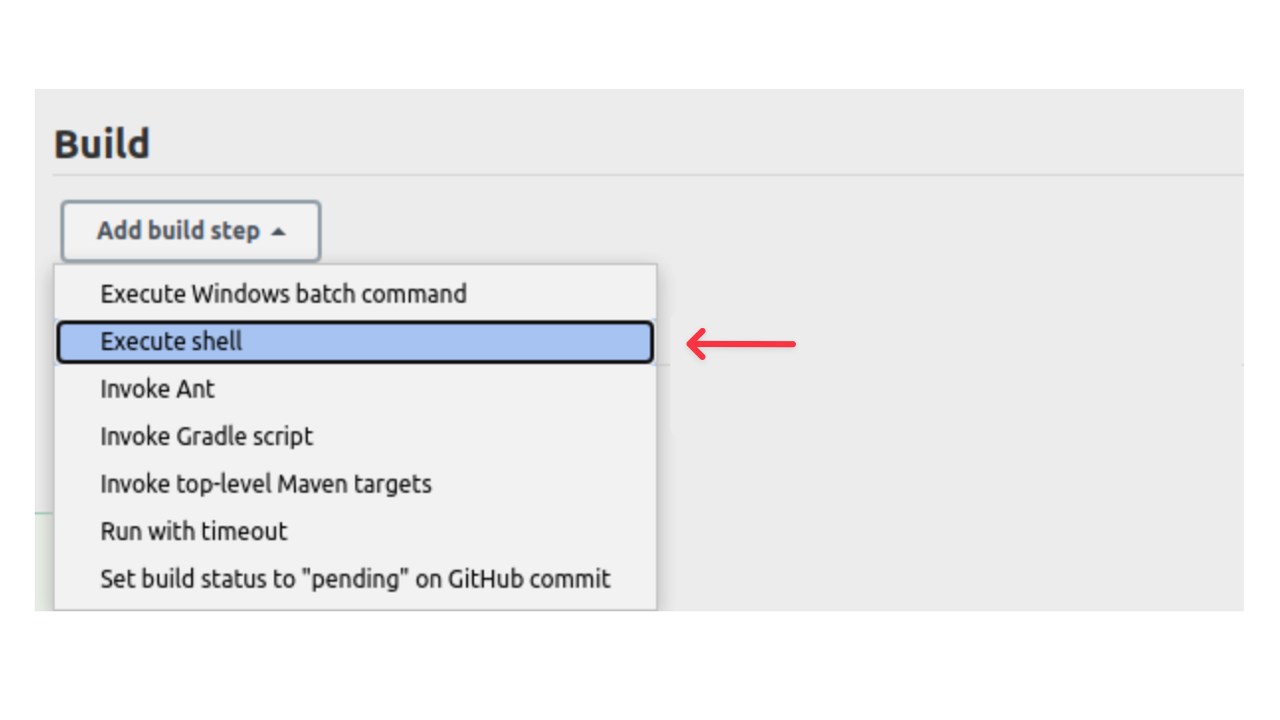Collapse build step menu using the up-triangle
This screenshot has width=1280, height=720.
[x=278, y=232]
